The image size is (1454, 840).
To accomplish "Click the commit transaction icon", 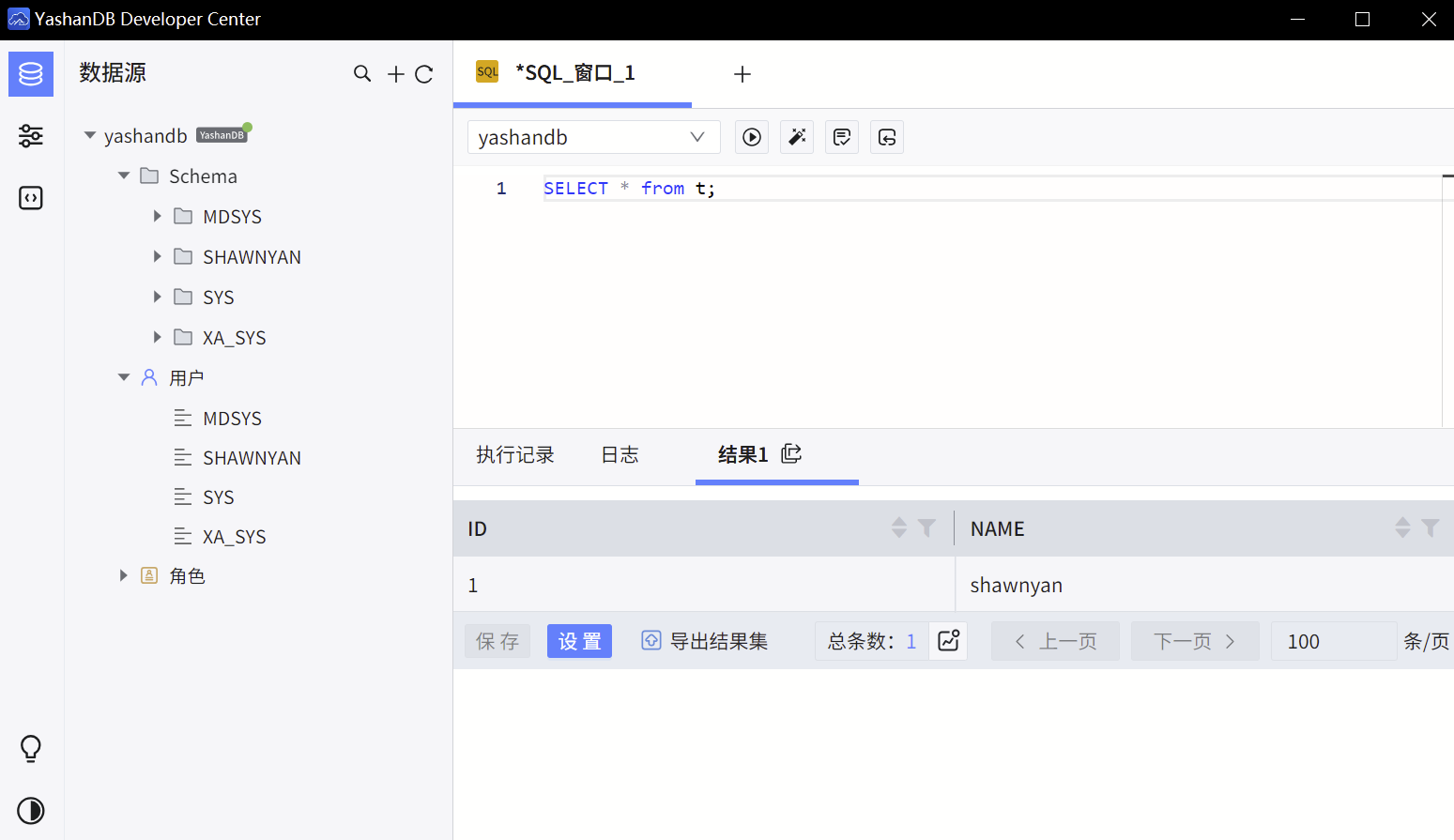I will 842,137.
